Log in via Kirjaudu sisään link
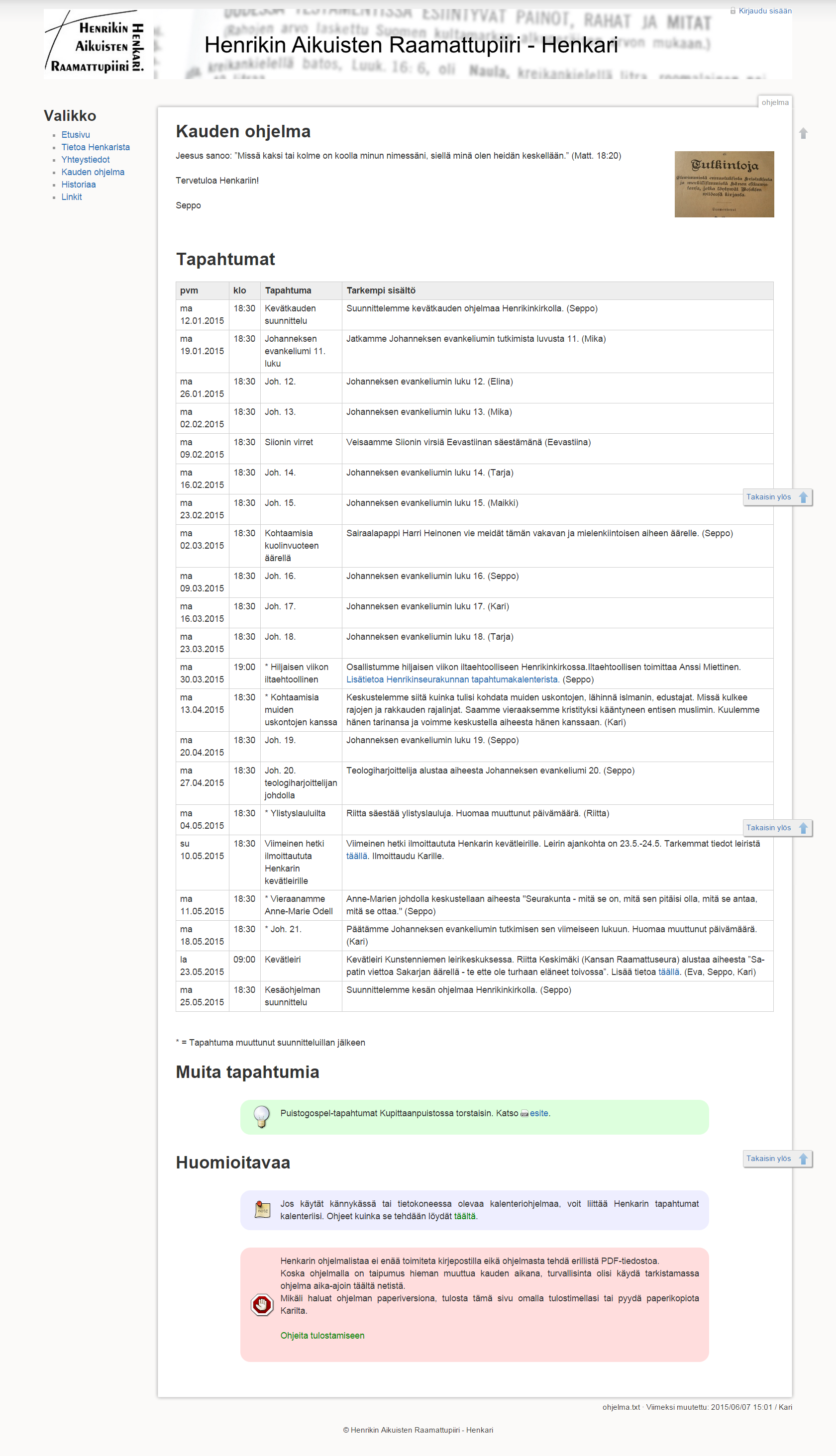This screenshot has height=1456, width=836. point(765,11)
